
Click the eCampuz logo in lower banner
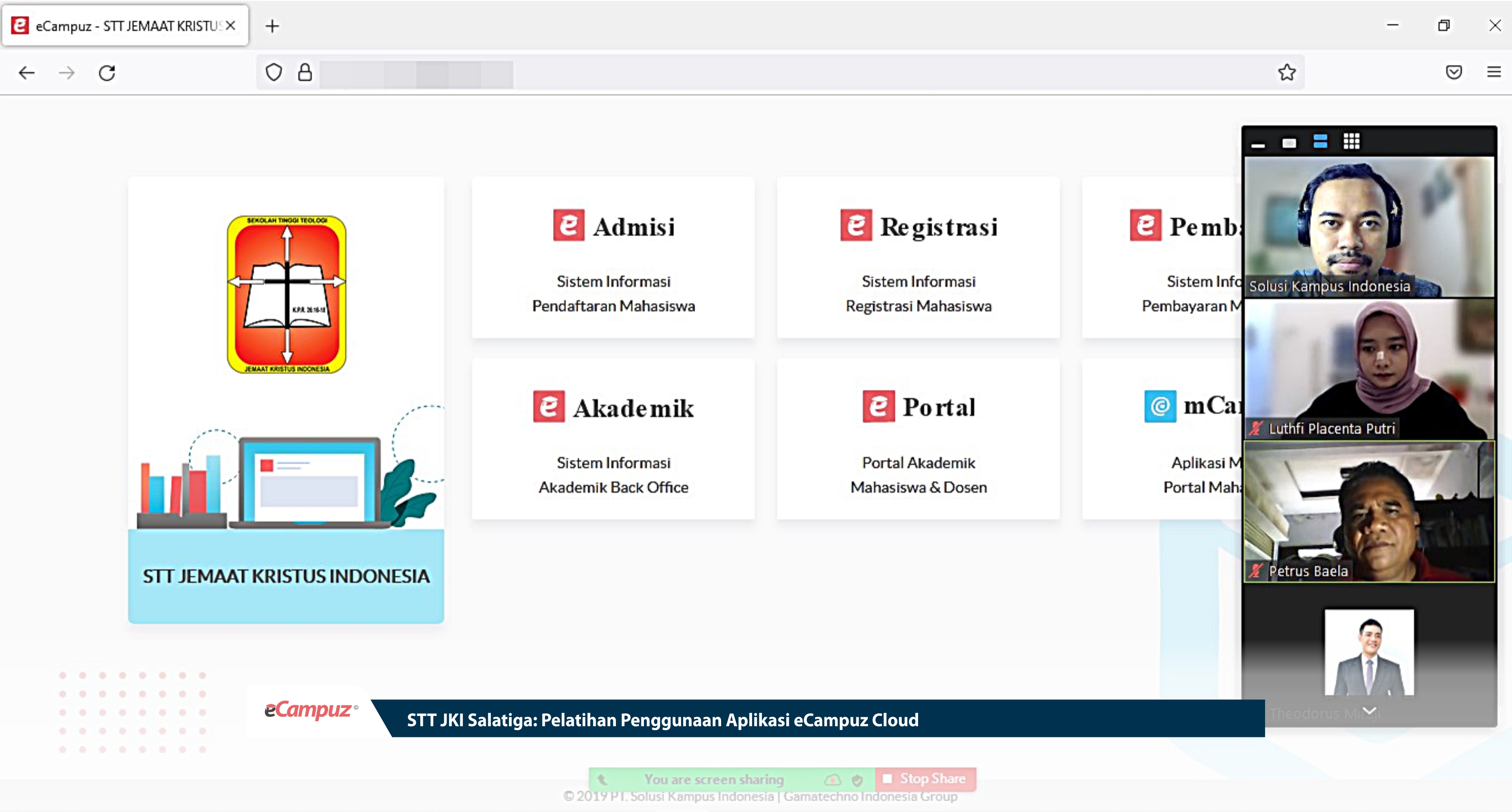[311, 710]
